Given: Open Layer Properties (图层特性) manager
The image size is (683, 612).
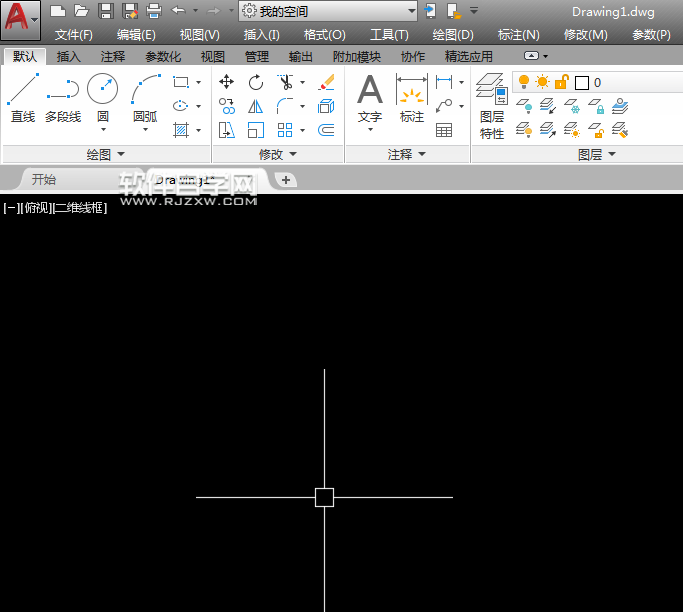Looking at the screenshot, I should point(492,106).
